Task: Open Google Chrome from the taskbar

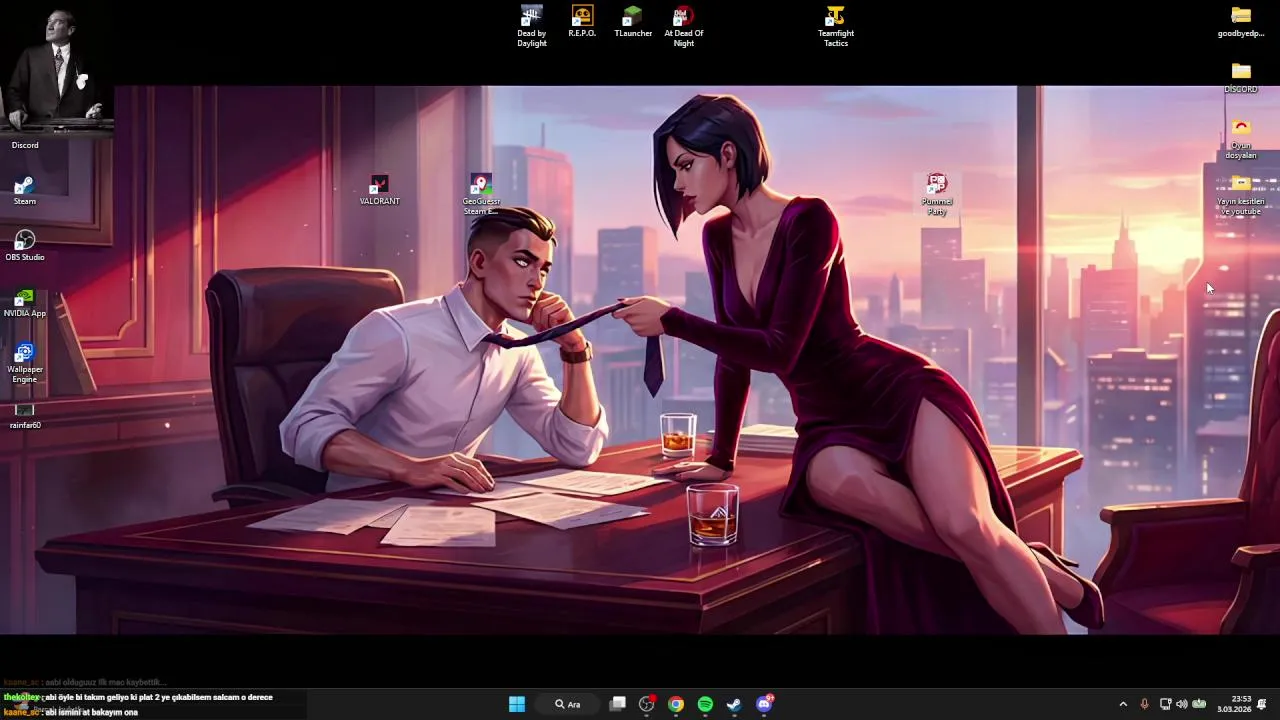Action: tap(676, 704)
